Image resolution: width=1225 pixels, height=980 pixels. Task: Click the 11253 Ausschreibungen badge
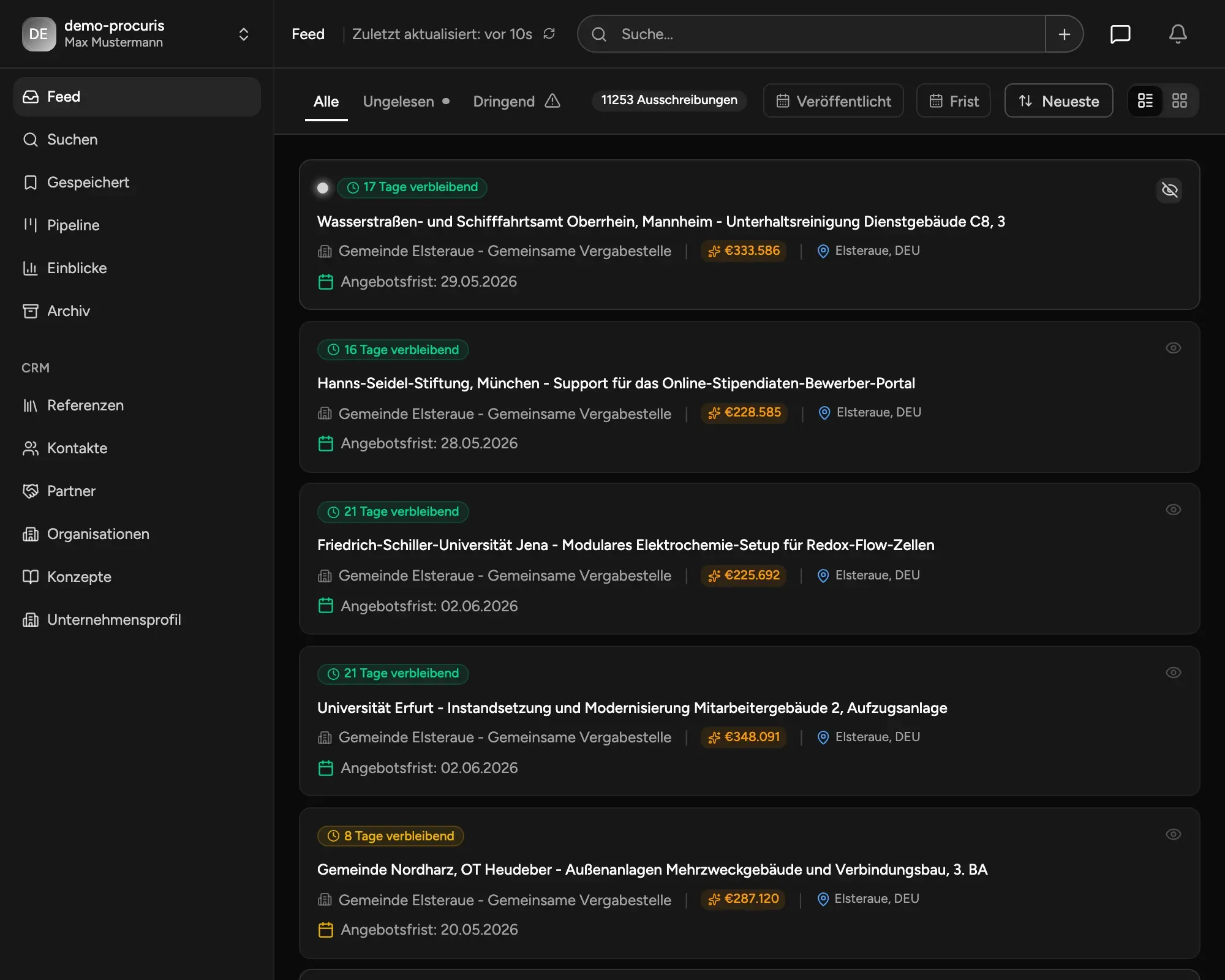click(x=669, y=100)
